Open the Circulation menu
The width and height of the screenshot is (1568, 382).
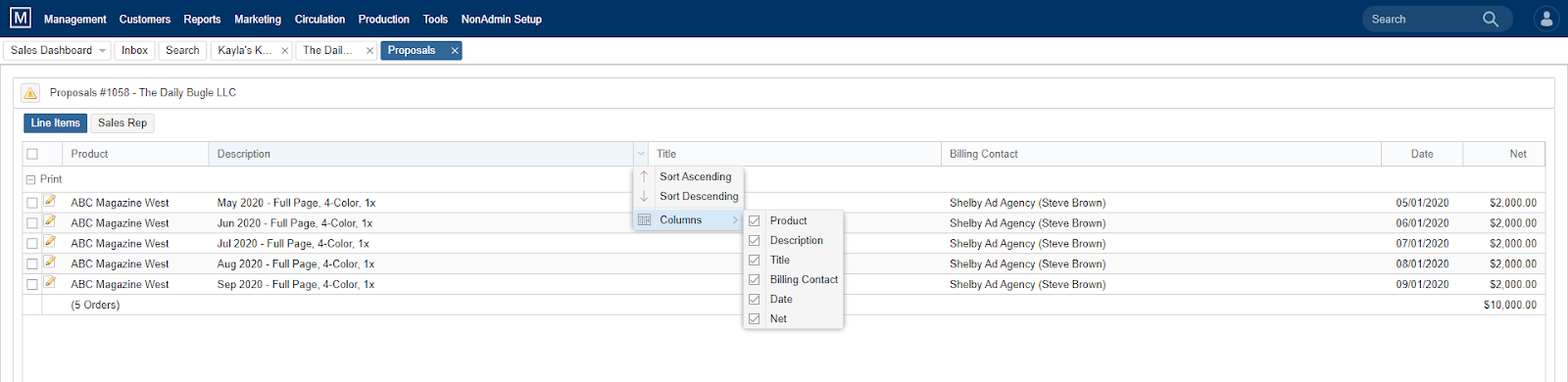pyautogui.click(x=319, y=19)
